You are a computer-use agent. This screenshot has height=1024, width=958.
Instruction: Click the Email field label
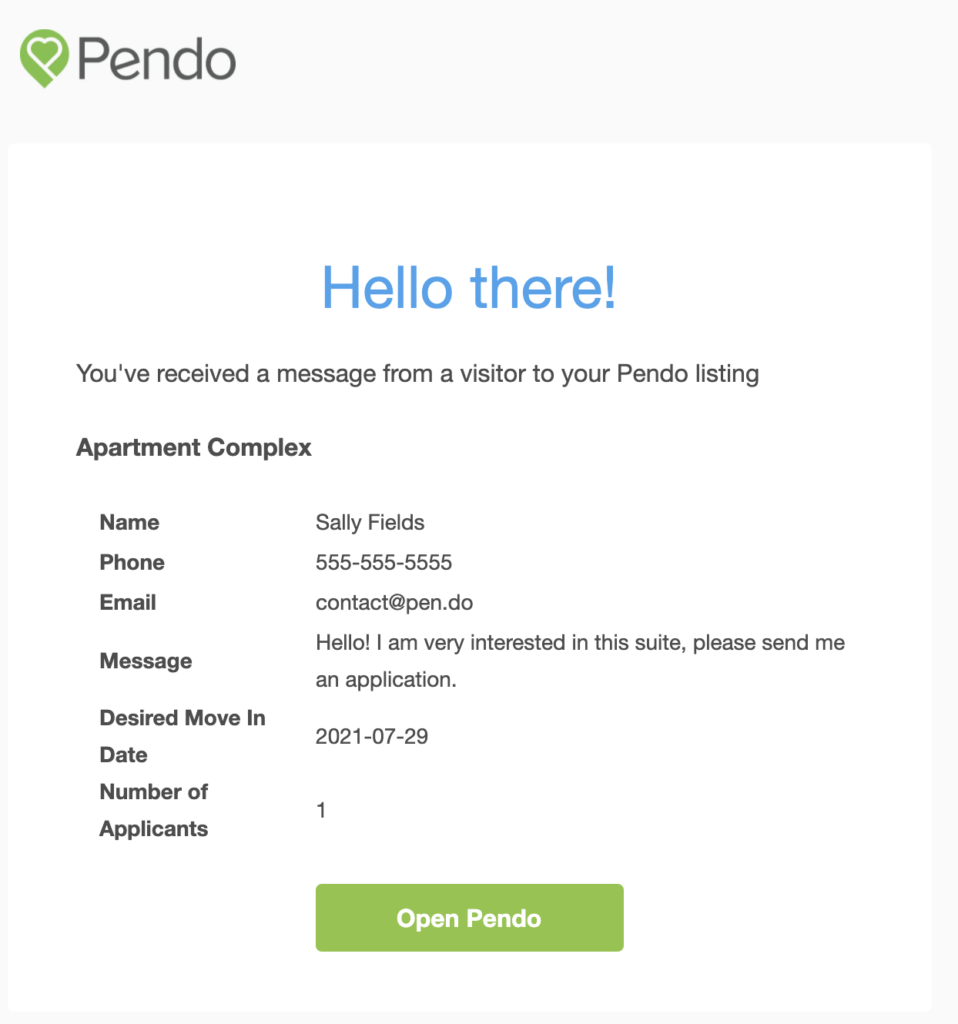pyautogui.click(x=128, y=602)
